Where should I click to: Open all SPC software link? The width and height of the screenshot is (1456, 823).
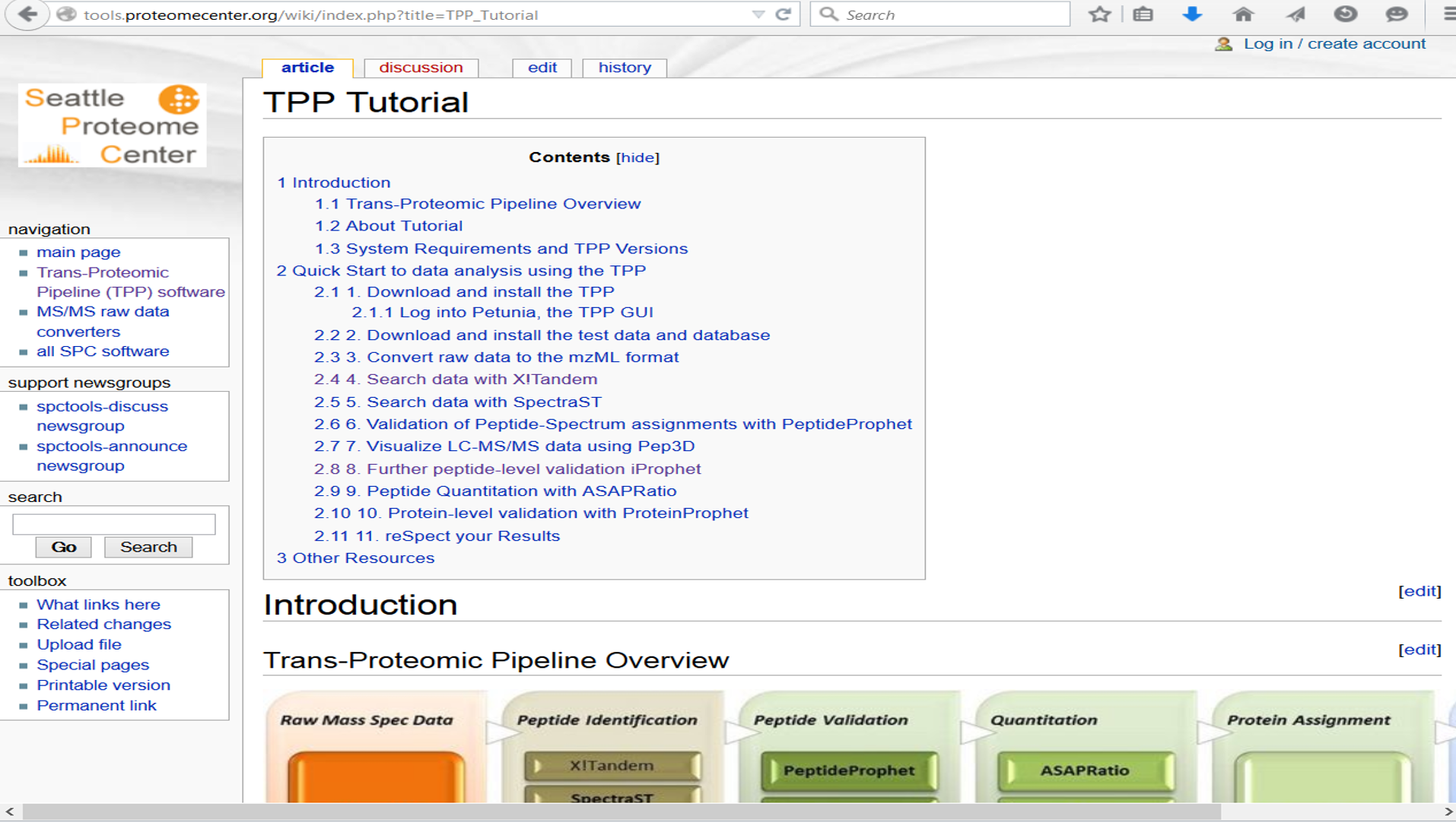click(x=103, y=351)
